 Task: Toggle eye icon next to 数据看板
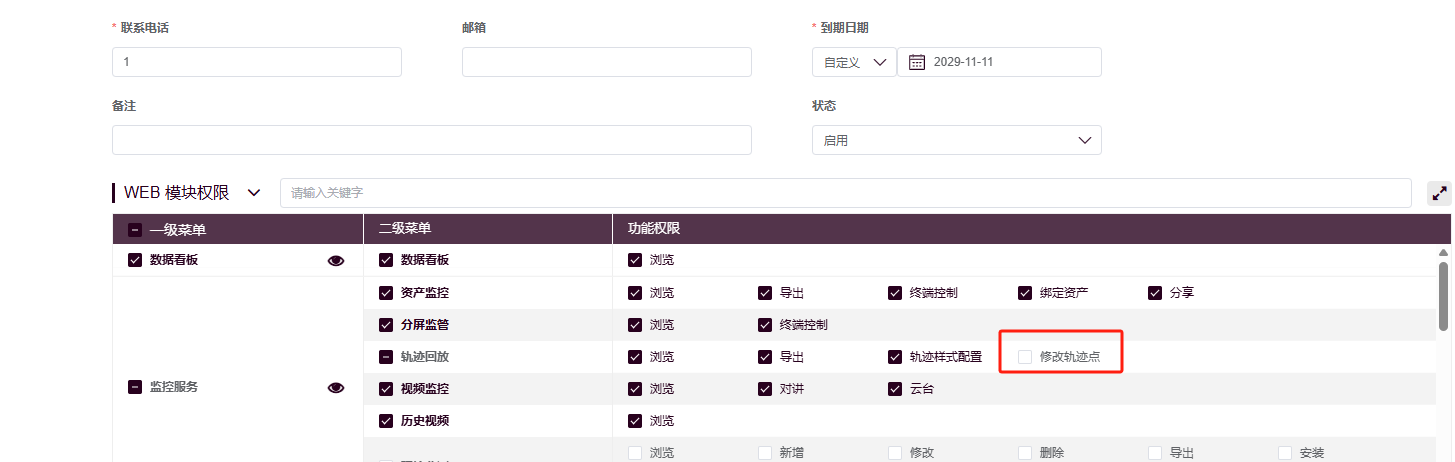336,261
